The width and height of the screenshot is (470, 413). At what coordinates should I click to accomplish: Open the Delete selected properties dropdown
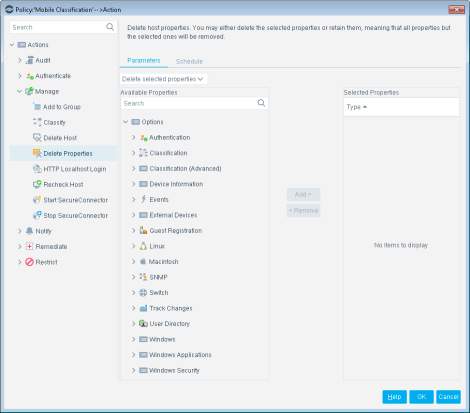[163, 79]
